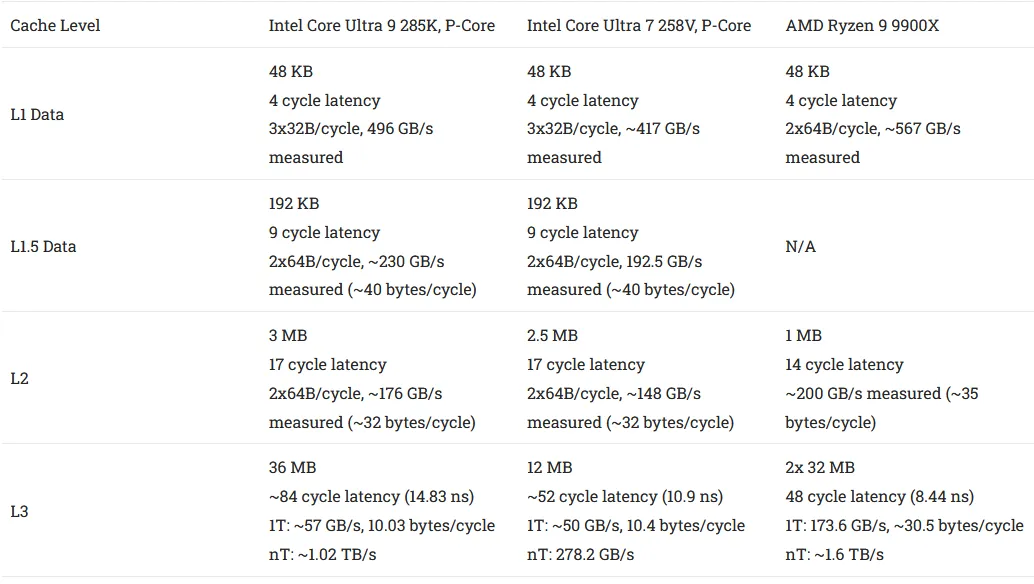
Task: Click the 36 MB L3 size entry
Action: 292,467
